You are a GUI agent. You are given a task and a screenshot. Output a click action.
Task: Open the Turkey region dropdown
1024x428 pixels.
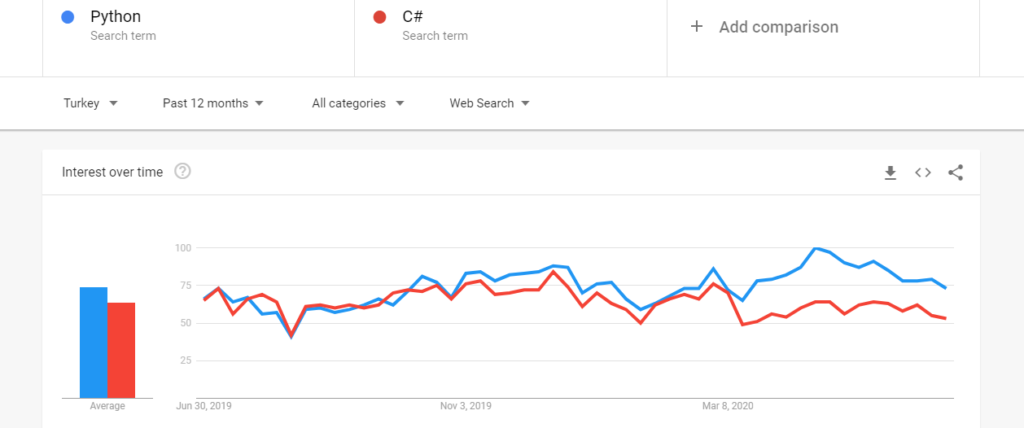pos(90,103)
